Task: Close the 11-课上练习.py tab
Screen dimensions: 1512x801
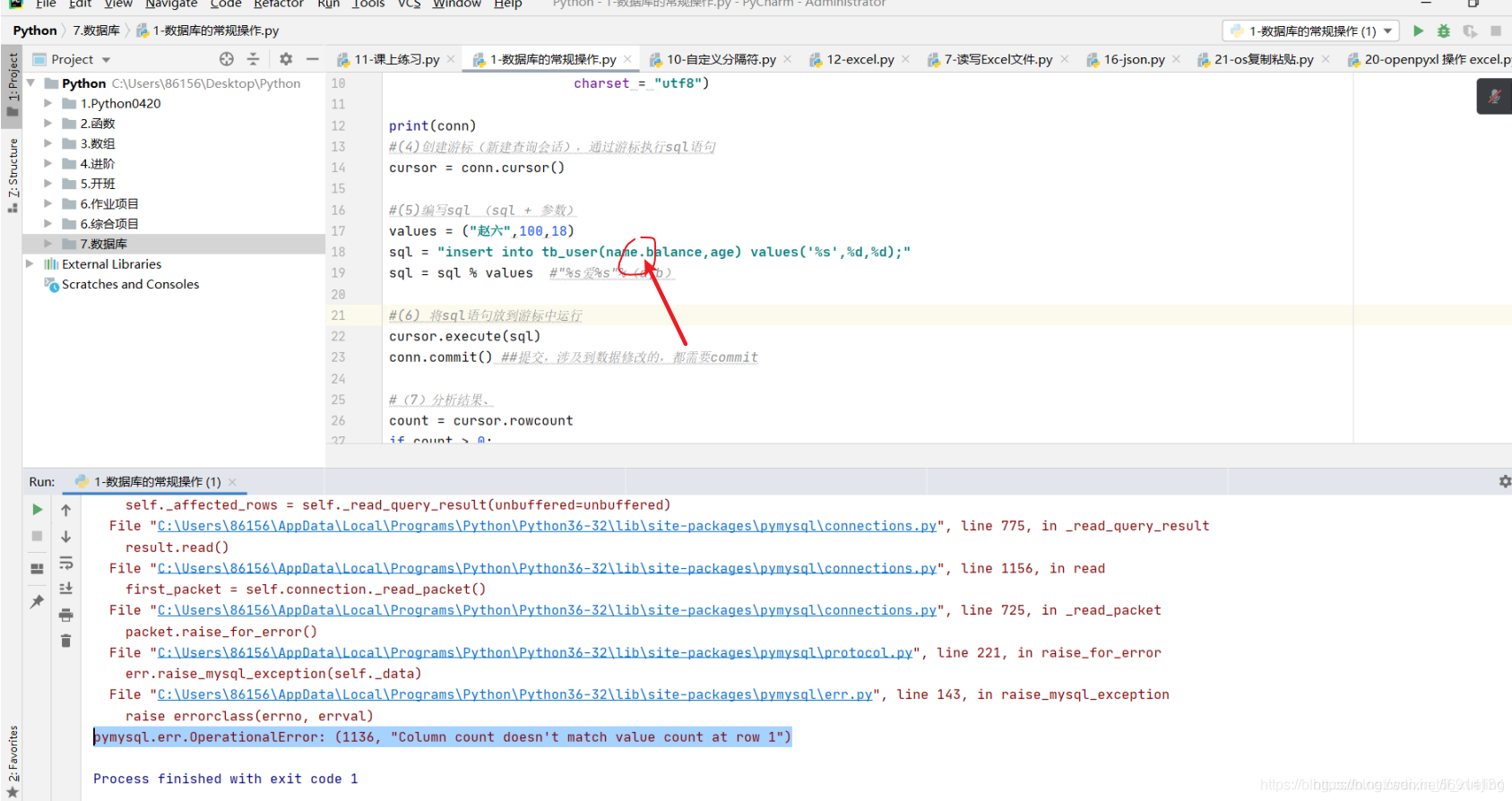Action: [451, 59]
